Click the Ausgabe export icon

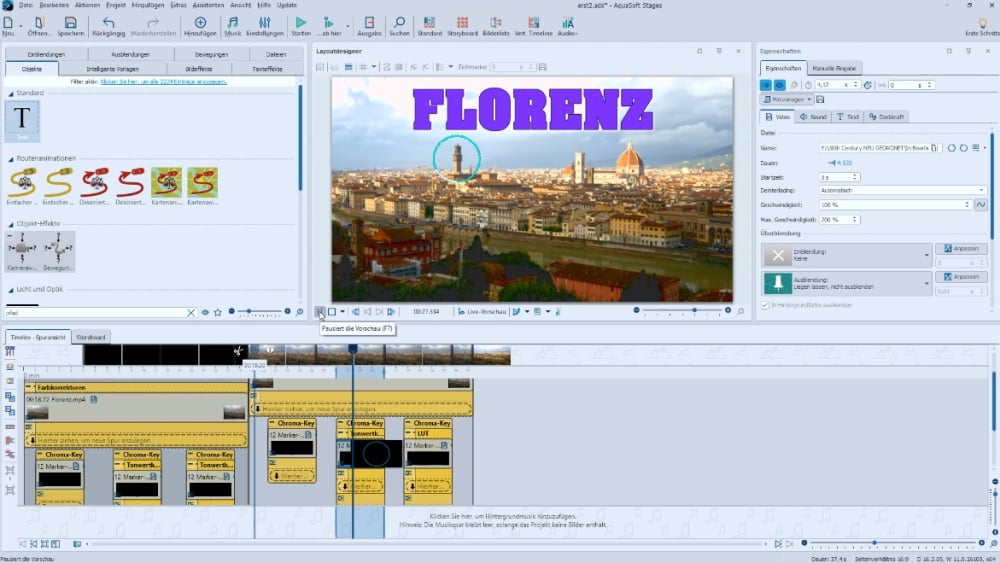pos(368,25)
